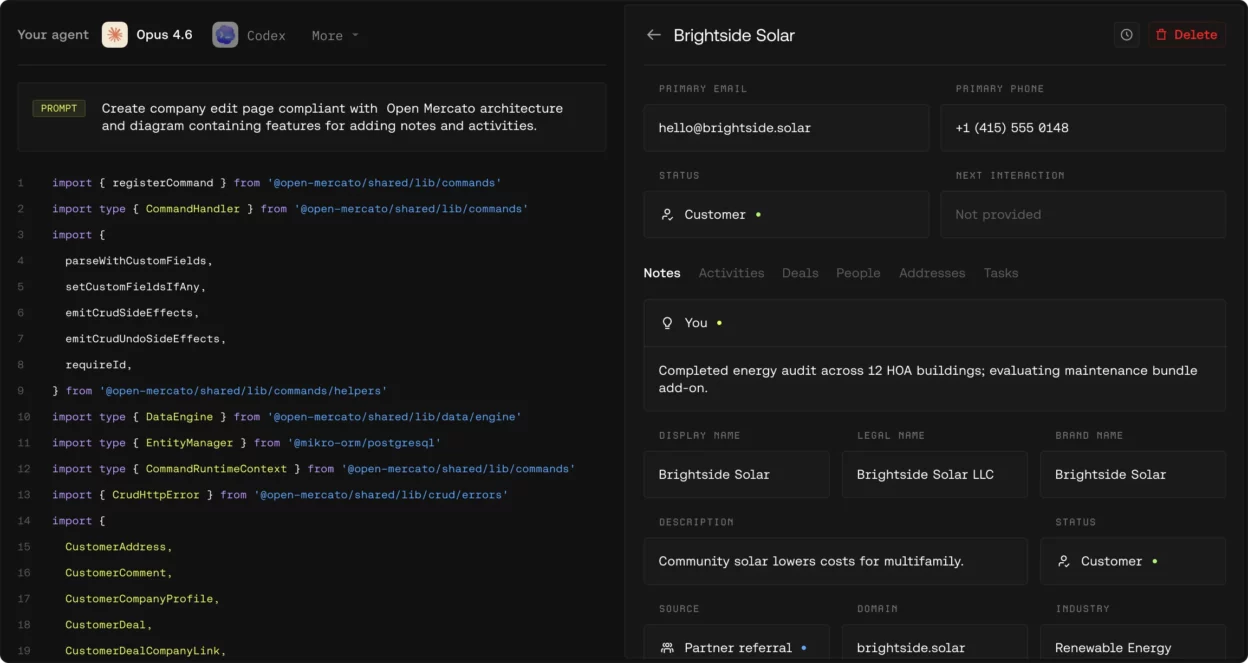
Task: Go back using arrow beside Brightside Solar
Action: [654, 35]
